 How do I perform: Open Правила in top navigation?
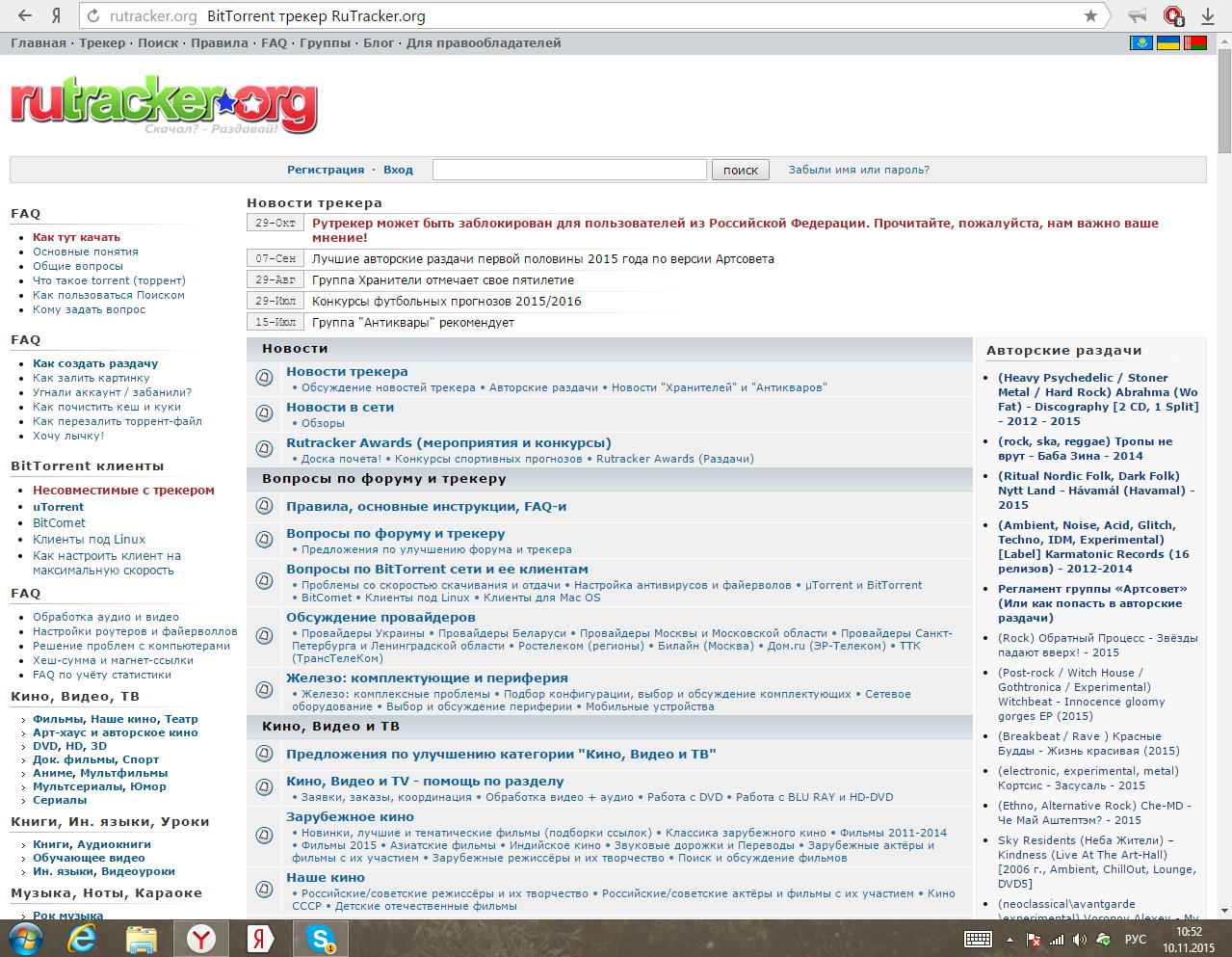(220, 43)
